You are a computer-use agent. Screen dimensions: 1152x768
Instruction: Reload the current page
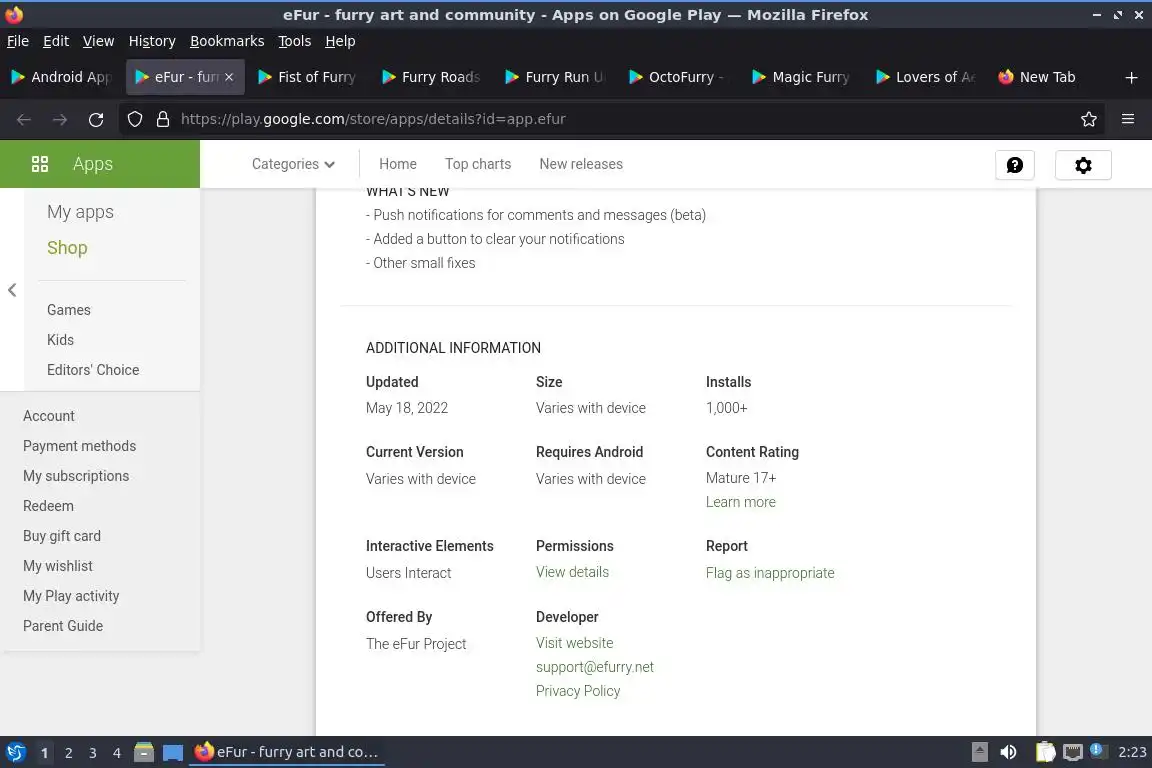click(x=96, y=119)
